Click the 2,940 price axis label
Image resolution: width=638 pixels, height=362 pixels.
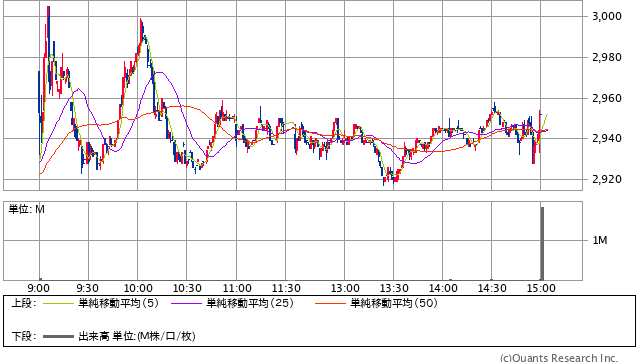[x=607, y=138]
